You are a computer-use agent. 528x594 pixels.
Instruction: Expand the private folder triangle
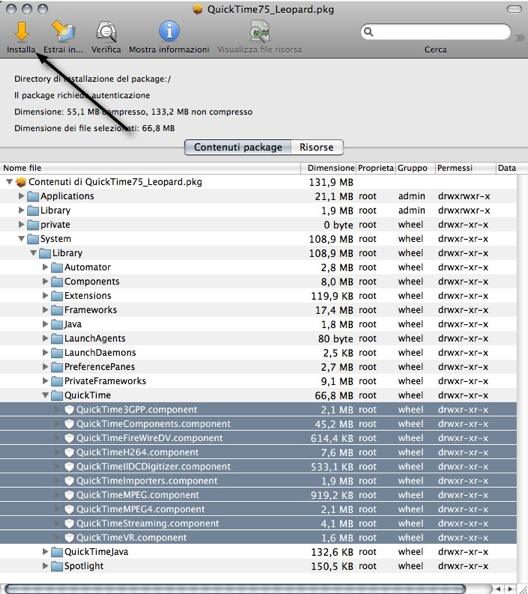(21, 224)
